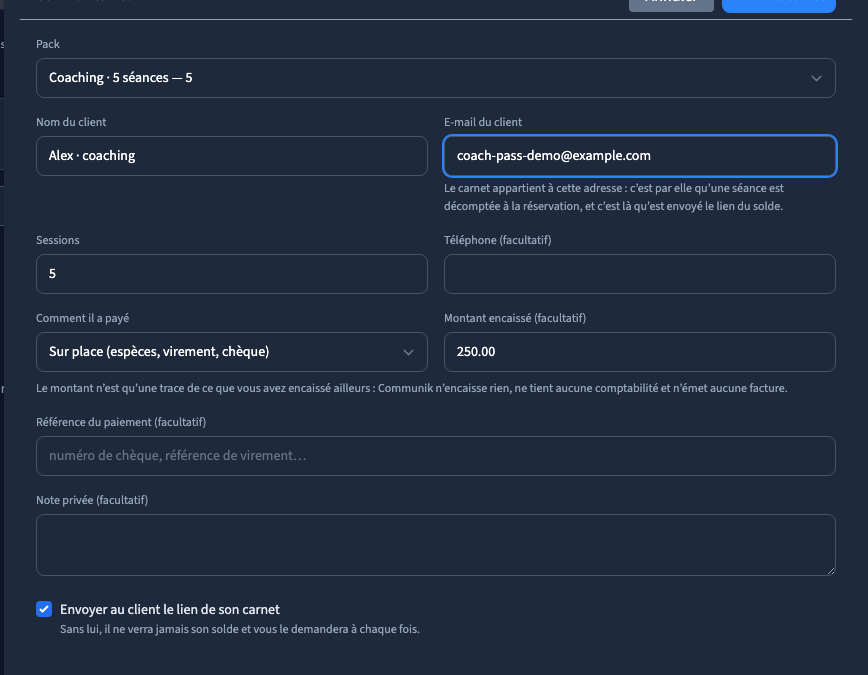Click the "Téléphone (facultatif)" label
Viewport: 868px width, 675px height.
[x=498, y=240]
